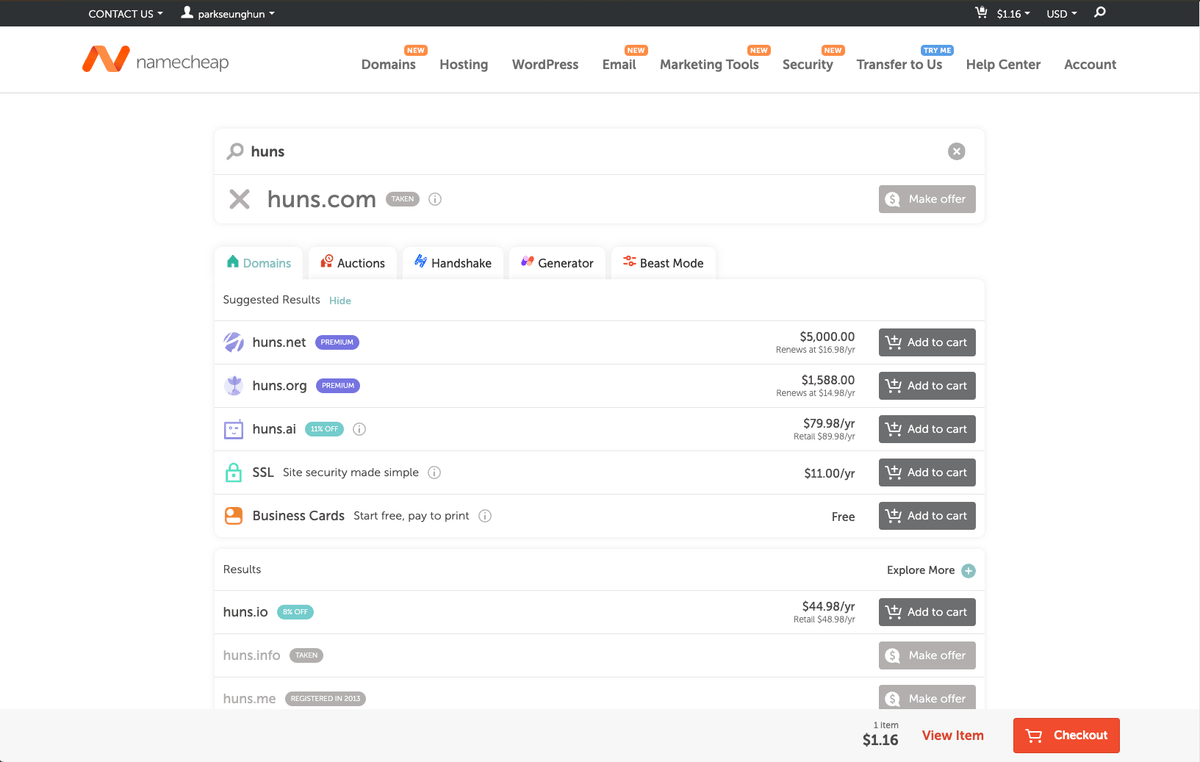The width and height of the screenshot is (1200, 762).
Task: Open the USD currency dropdown
Action: coord(1062,14)
